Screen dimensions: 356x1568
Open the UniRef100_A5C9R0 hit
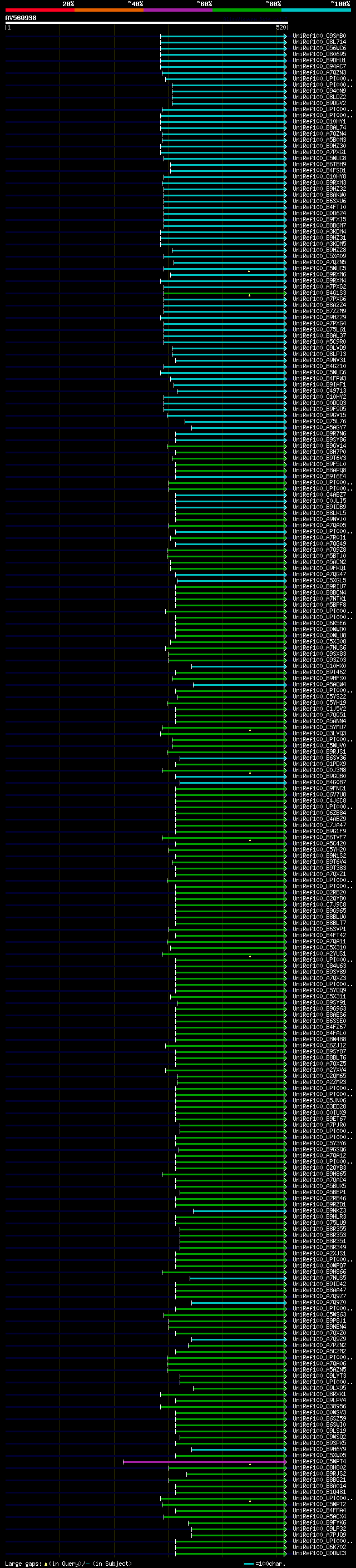click(x=319, y=342)
